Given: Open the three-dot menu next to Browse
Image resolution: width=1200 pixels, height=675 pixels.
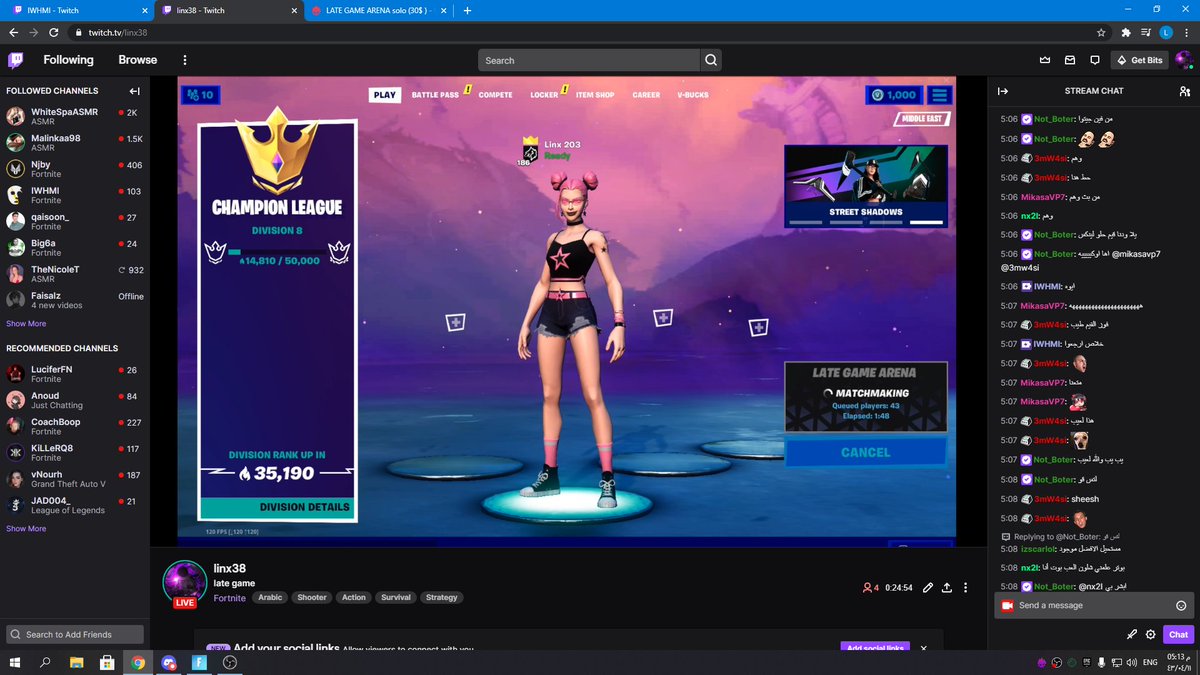Looking at the screenshot, I should click(184, 60).
